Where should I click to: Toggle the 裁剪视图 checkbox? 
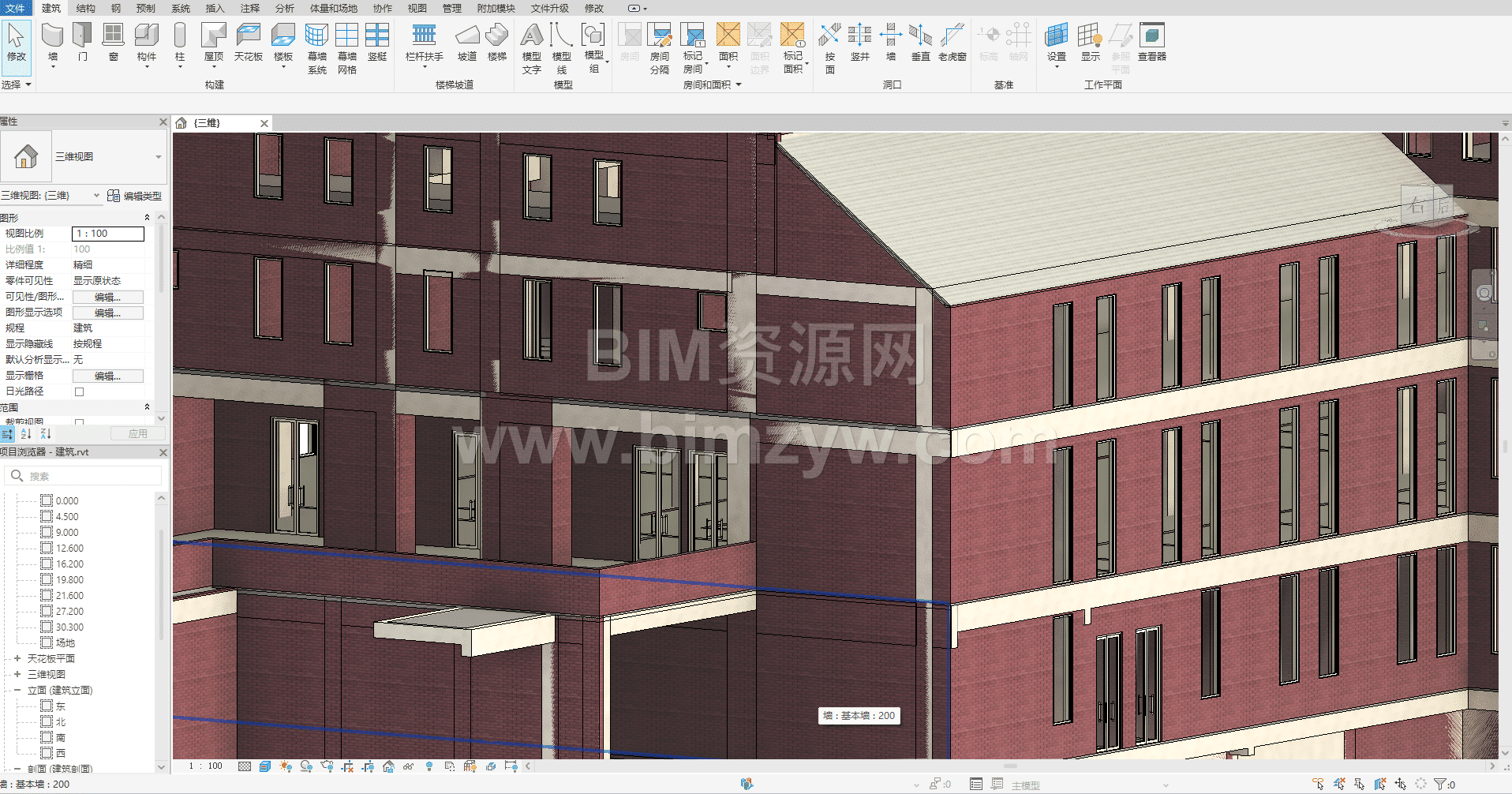(x=79, y=422)
